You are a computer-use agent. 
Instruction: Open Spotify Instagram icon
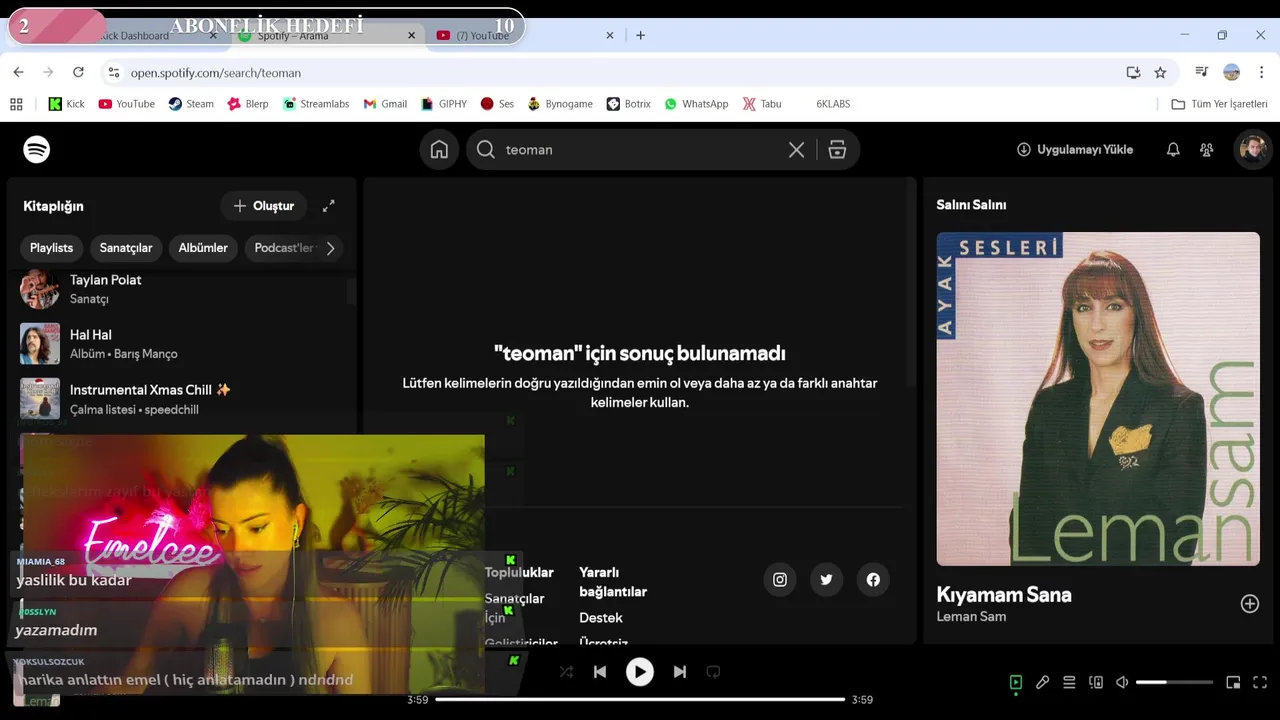point(780,580)
